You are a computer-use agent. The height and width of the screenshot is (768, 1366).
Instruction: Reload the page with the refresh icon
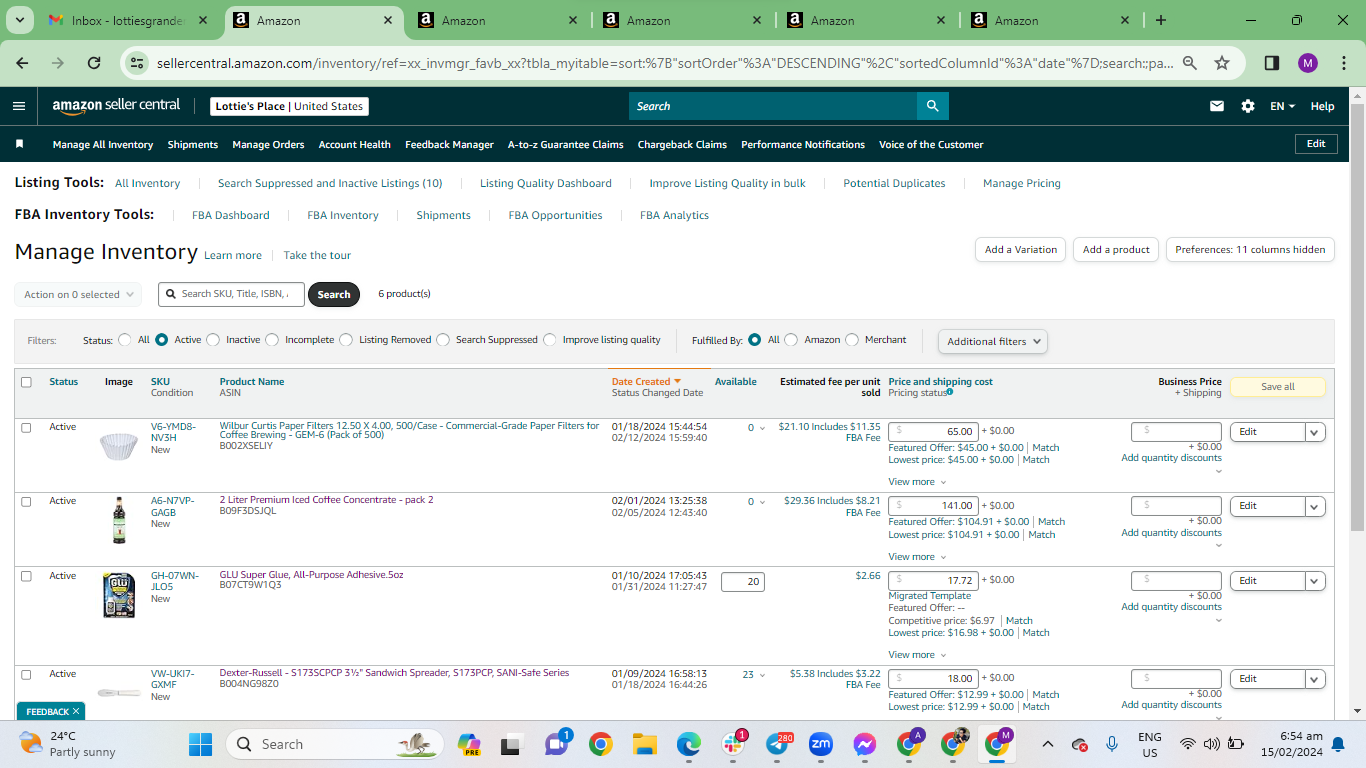[94, 63]
